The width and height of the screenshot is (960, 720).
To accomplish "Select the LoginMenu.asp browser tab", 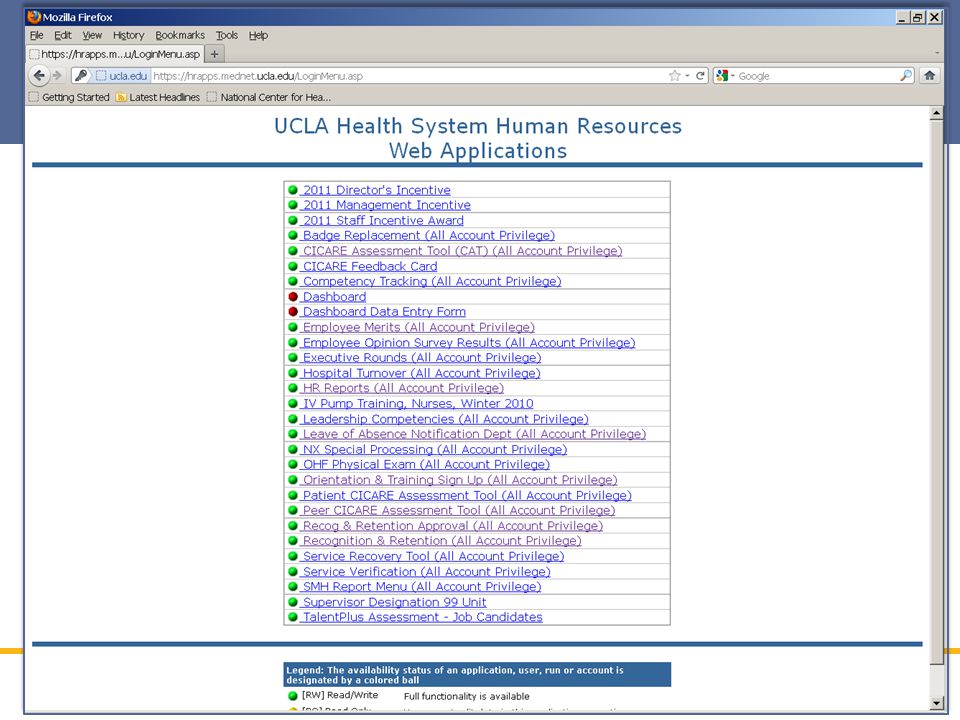I will pos(115,54).
